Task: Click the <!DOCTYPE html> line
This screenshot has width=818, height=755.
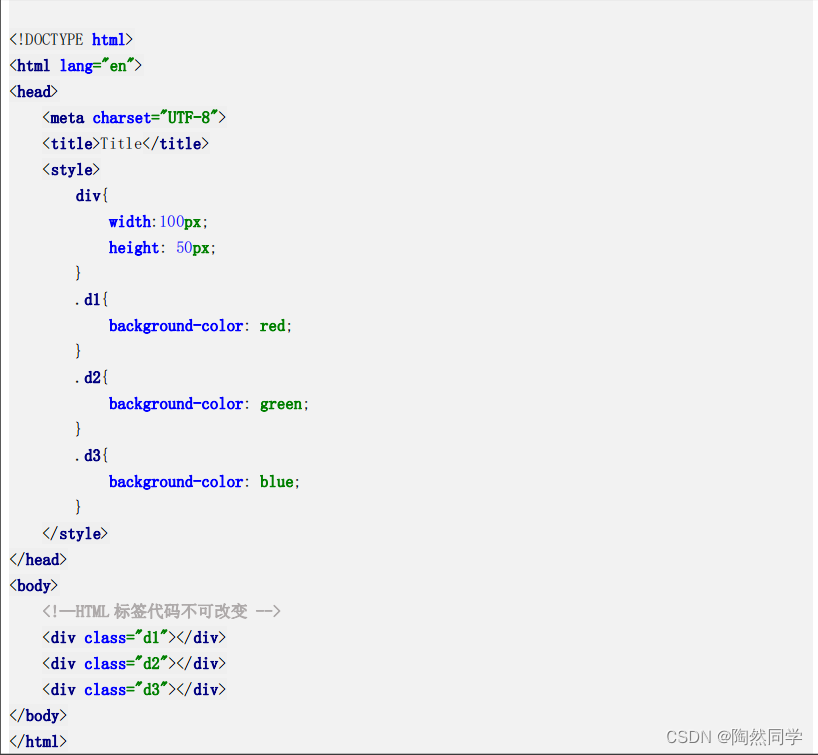Action: (x=71, y=40)
